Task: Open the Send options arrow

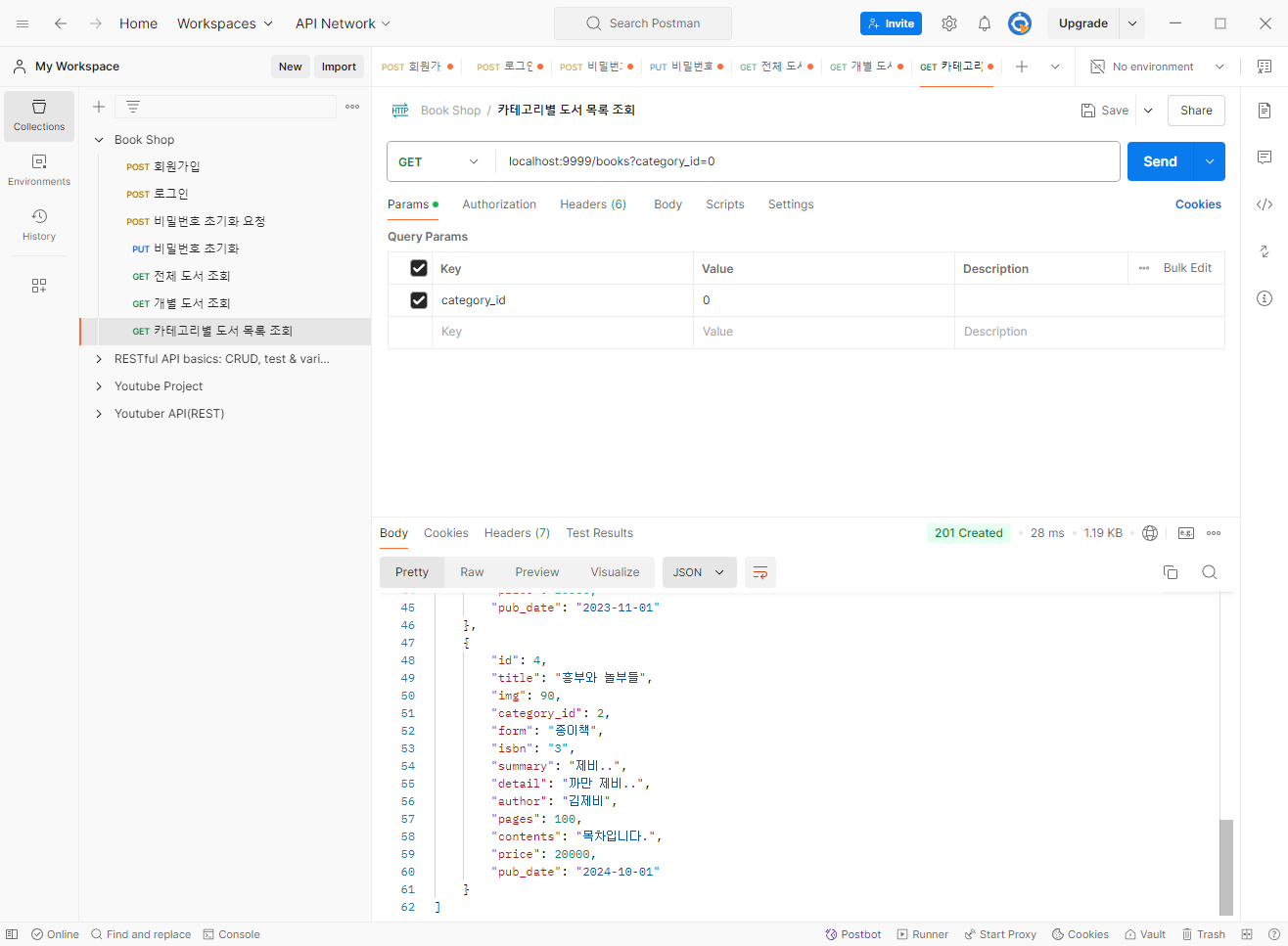Action: point(1210,161)
